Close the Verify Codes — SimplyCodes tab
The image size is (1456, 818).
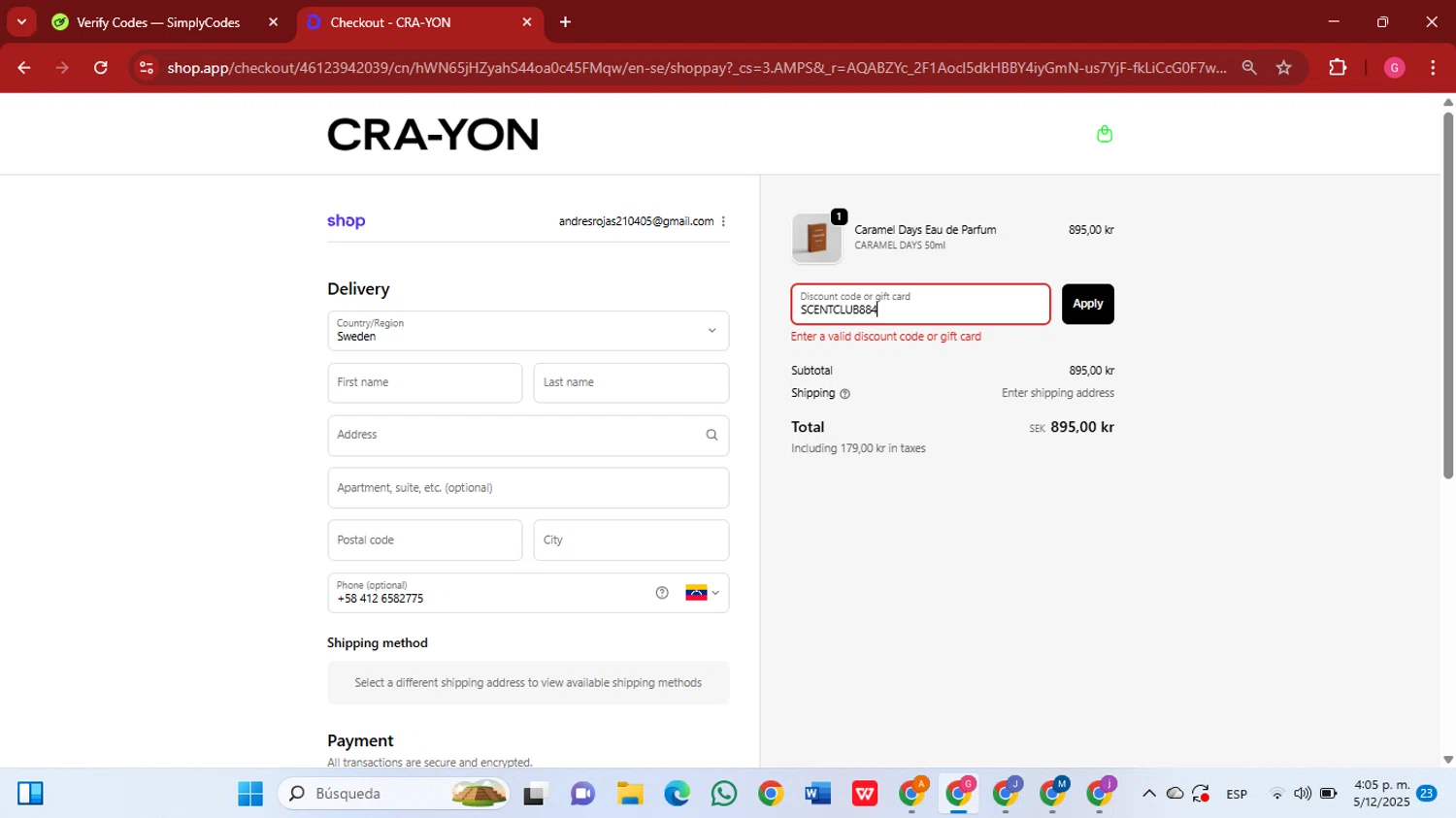click(273, 22)
